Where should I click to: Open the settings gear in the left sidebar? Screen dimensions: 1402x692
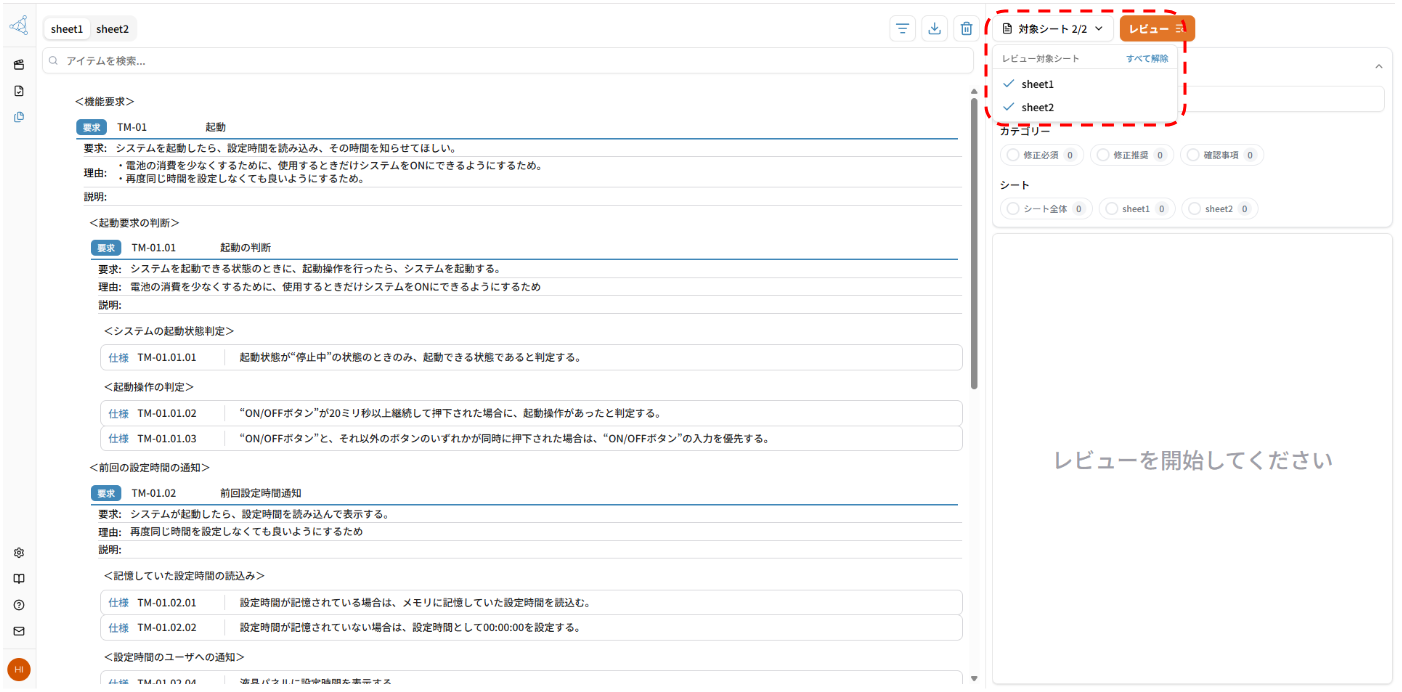tap(18, 552)
